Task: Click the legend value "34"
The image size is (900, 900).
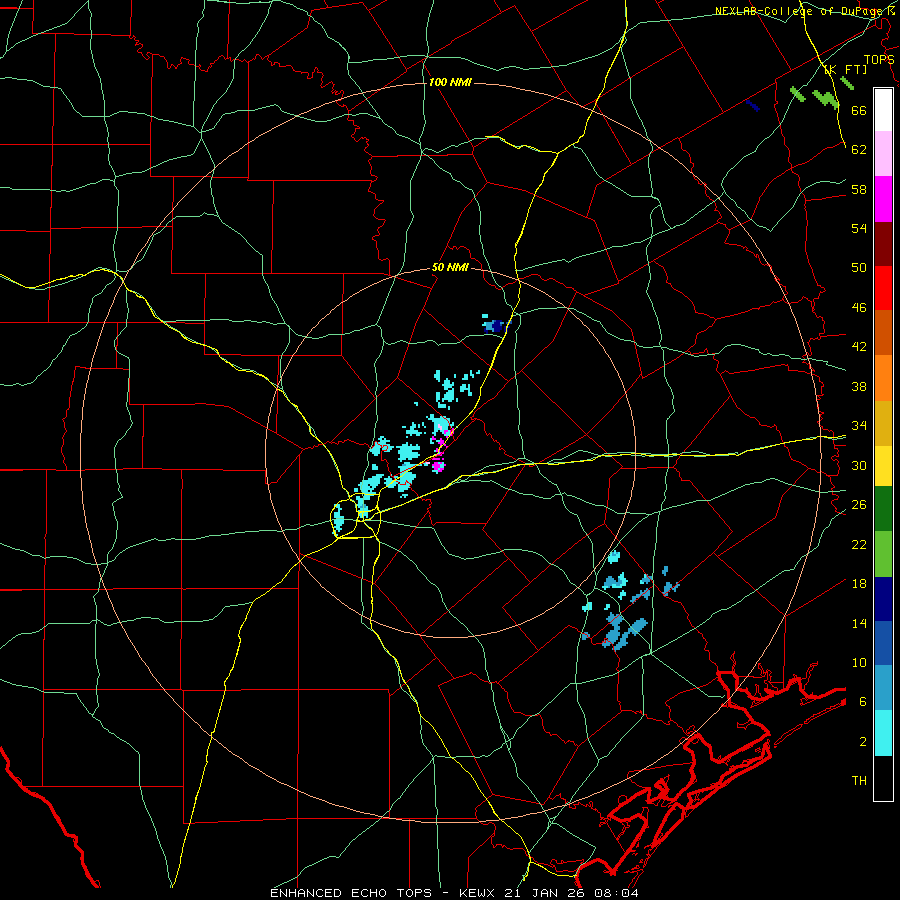Action: pos(859,425)
